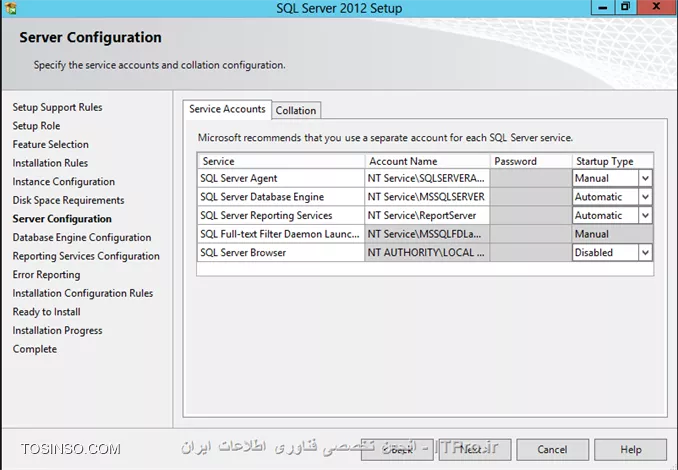Click password field for SQL Server Database Engine
Screen dimensions: 678x470
click(x=531, y=197)
